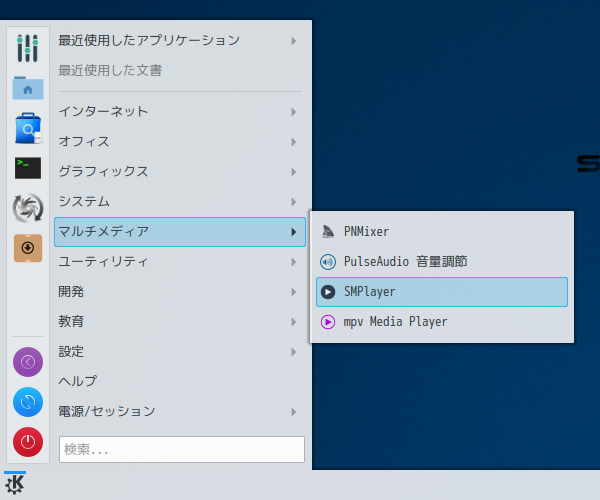Click the blue restart circular icon
This screenshot has width=600, height=500.
(x=28, y=402)
